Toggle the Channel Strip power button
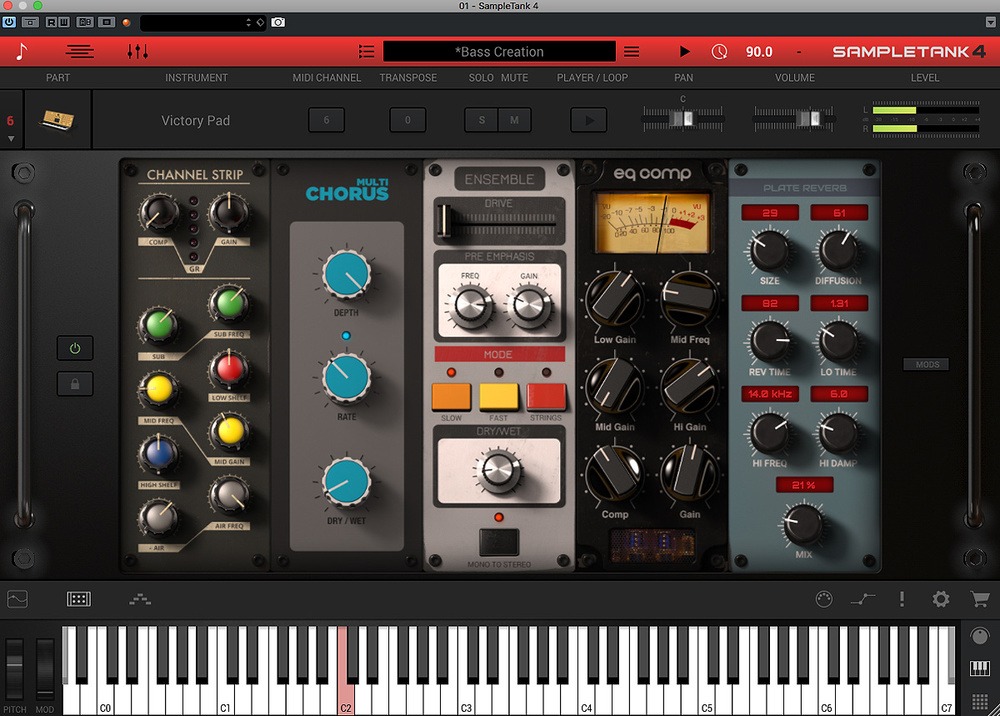 pyautogui.click(x=75, y=348)
